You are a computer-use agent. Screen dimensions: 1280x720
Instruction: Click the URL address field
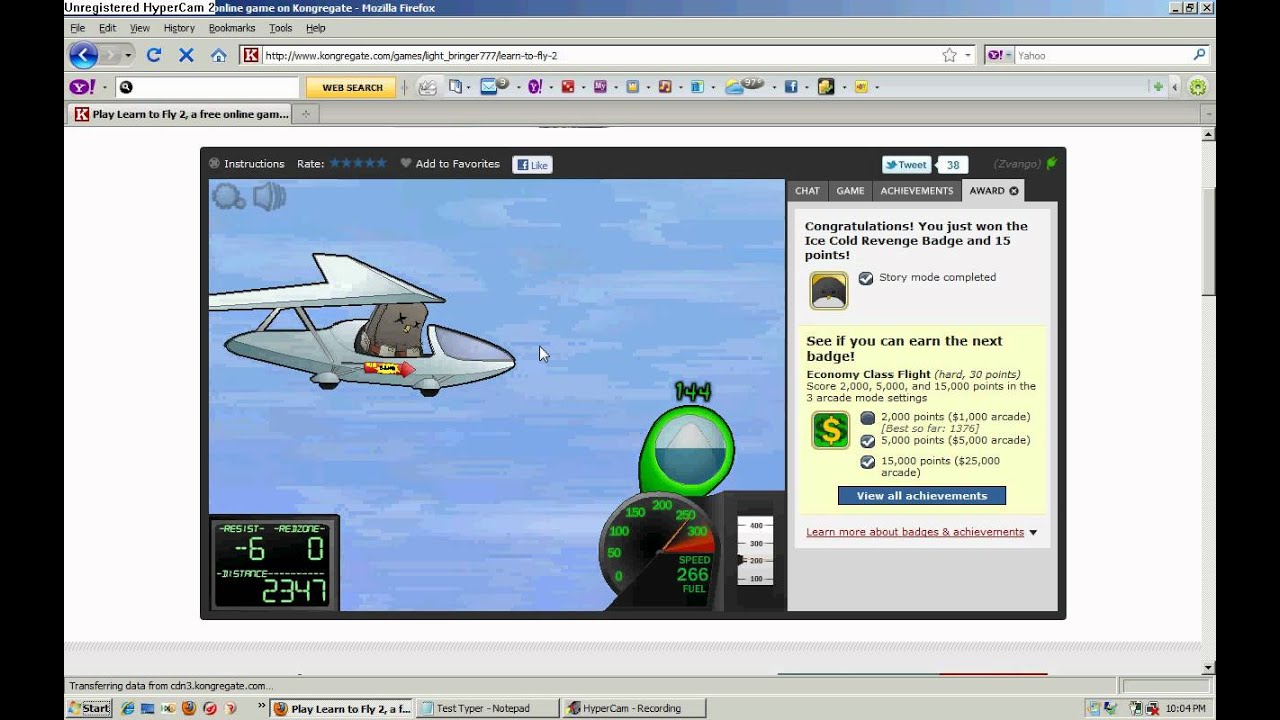point(601,55)
